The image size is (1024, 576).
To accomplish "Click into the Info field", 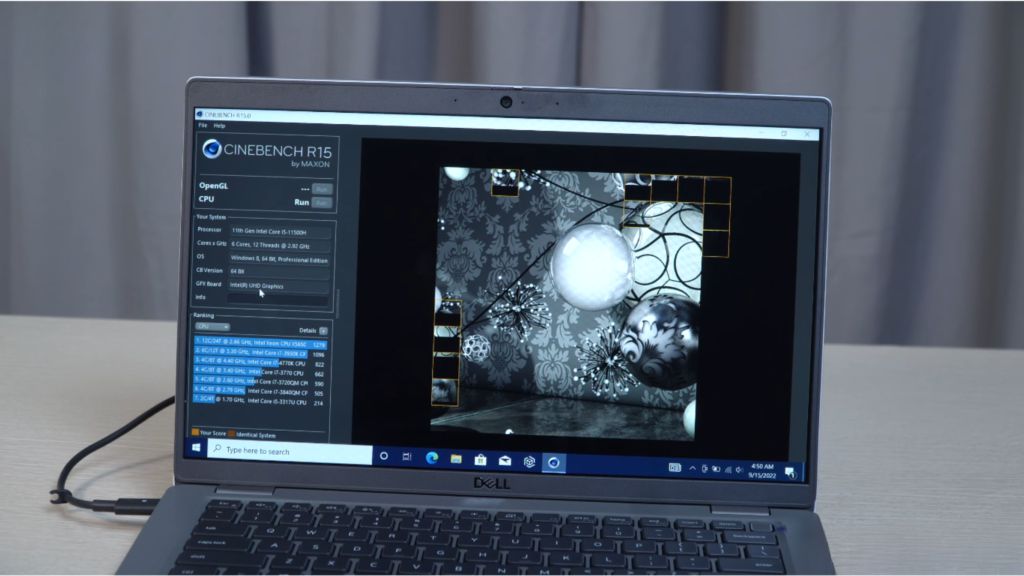I will click(x=278, y=298).
